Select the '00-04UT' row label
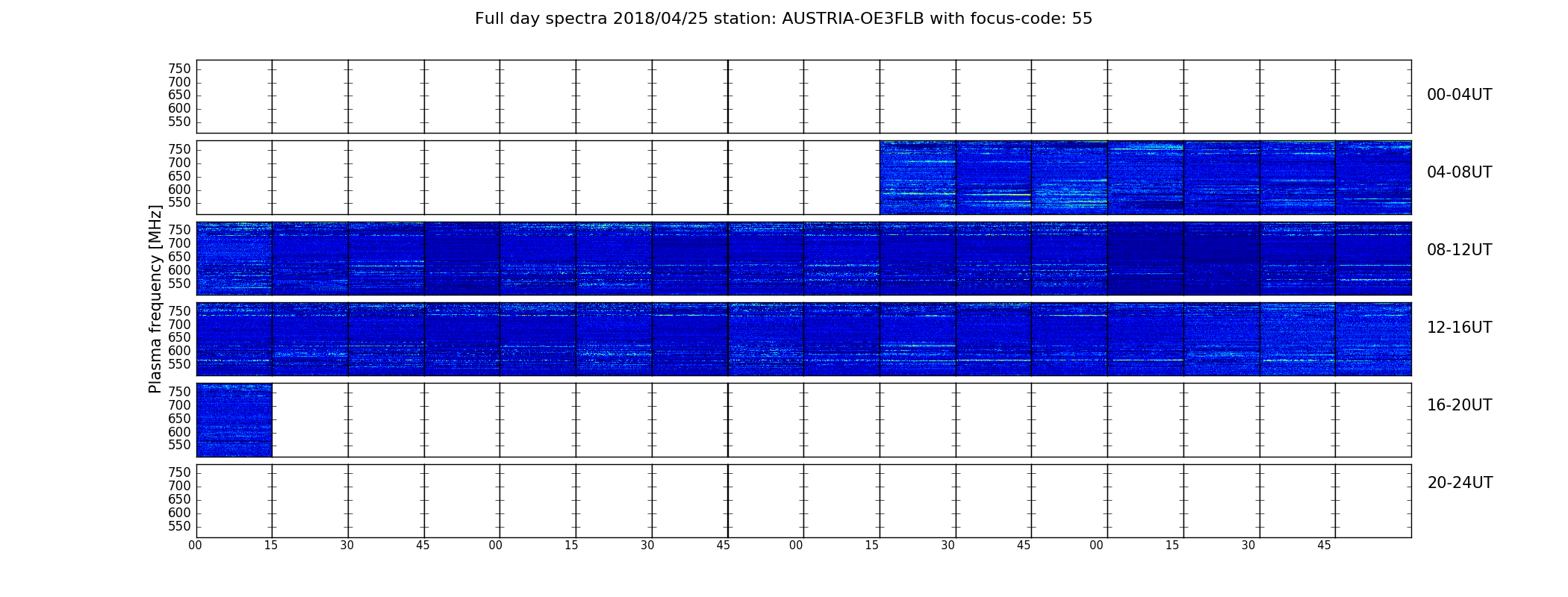 [1459, 95]
